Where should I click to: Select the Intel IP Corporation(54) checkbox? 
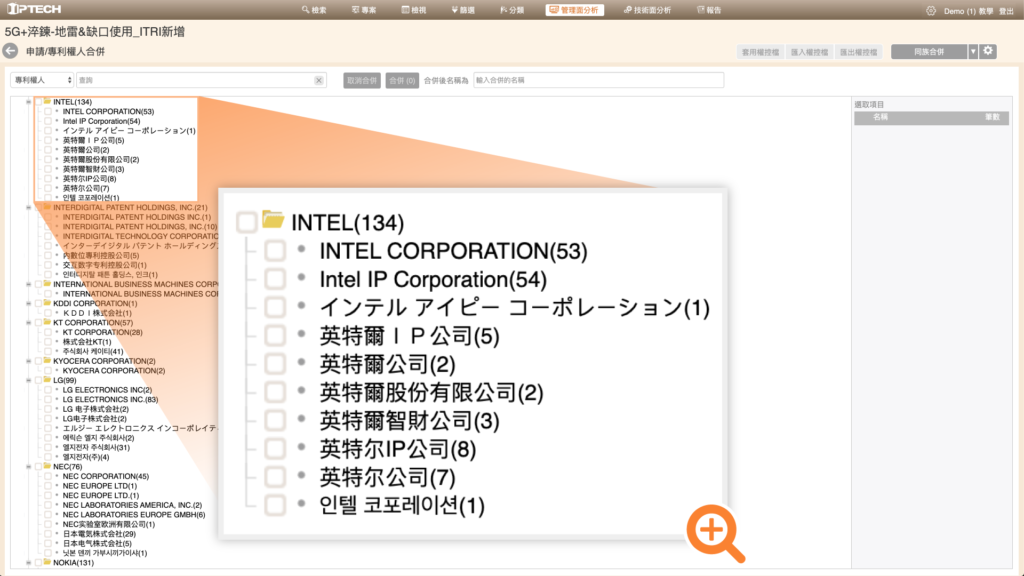[48, 121]
